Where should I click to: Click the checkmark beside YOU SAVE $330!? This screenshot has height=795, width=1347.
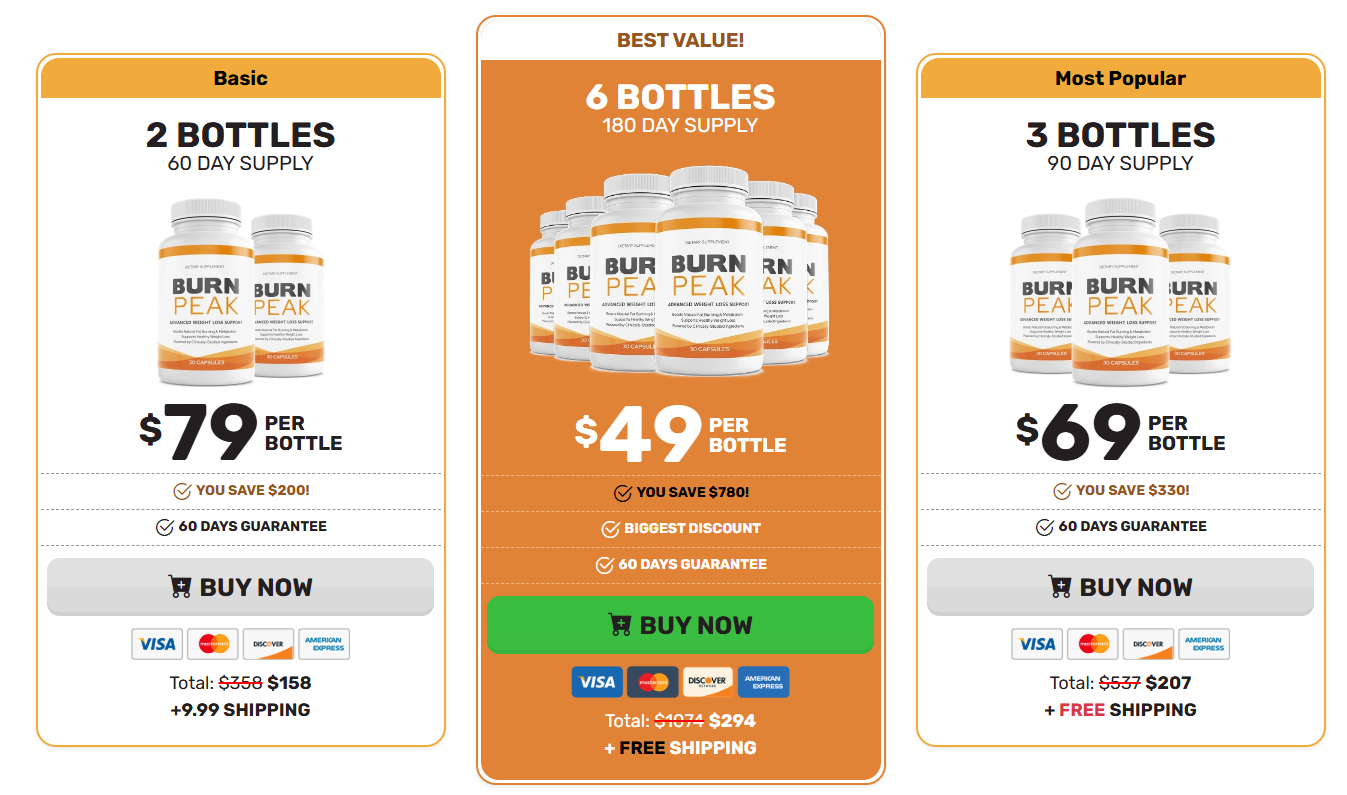point(1062,491)
